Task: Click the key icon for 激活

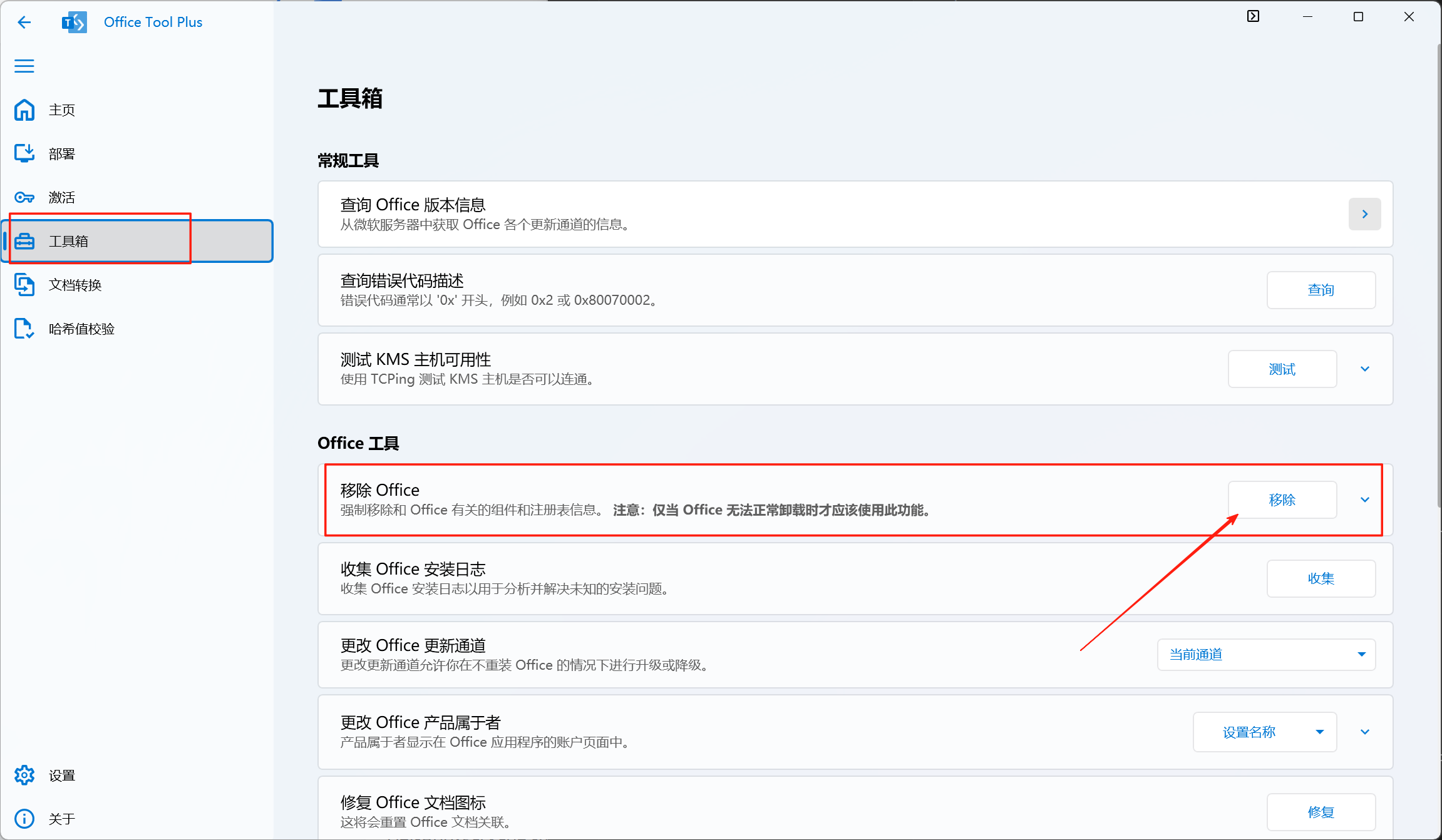Action: 24,197
